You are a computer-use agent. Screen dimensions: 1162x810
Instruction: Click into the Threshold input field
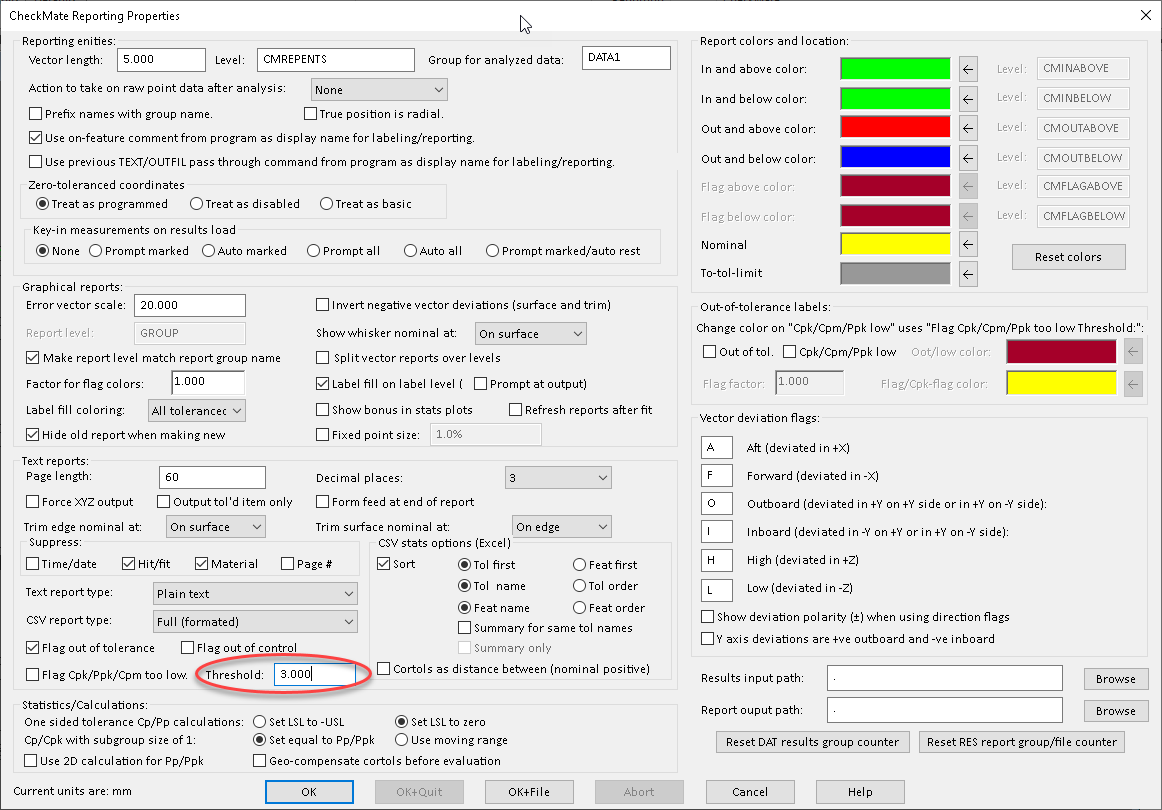[x=314, y=675]
